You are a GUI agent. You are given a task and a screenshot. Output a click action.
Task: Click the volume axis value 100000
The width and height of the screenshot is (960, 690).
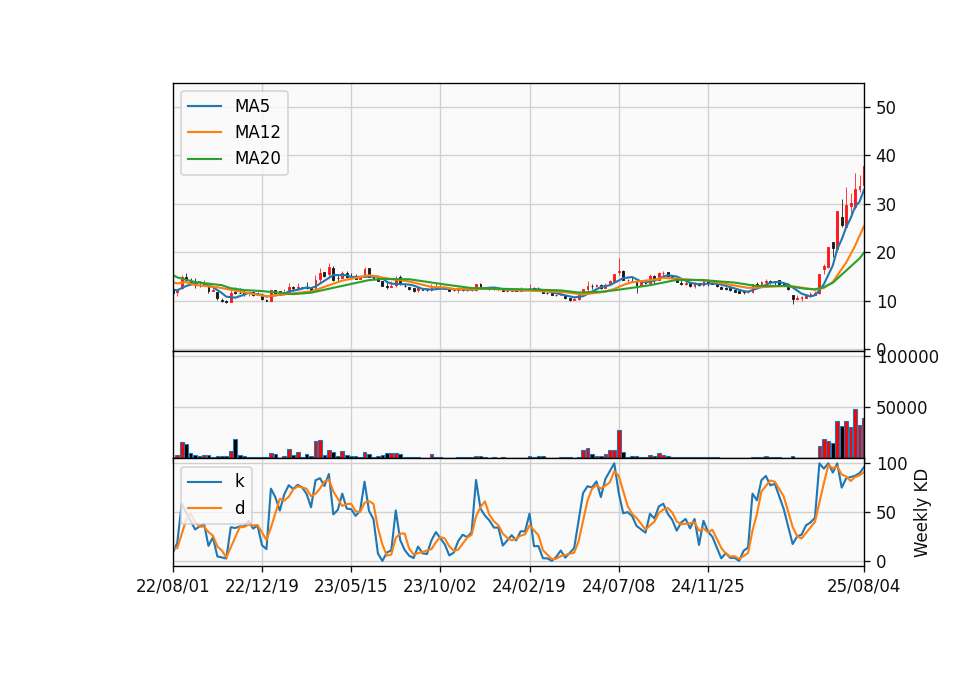tap(908, 358)
